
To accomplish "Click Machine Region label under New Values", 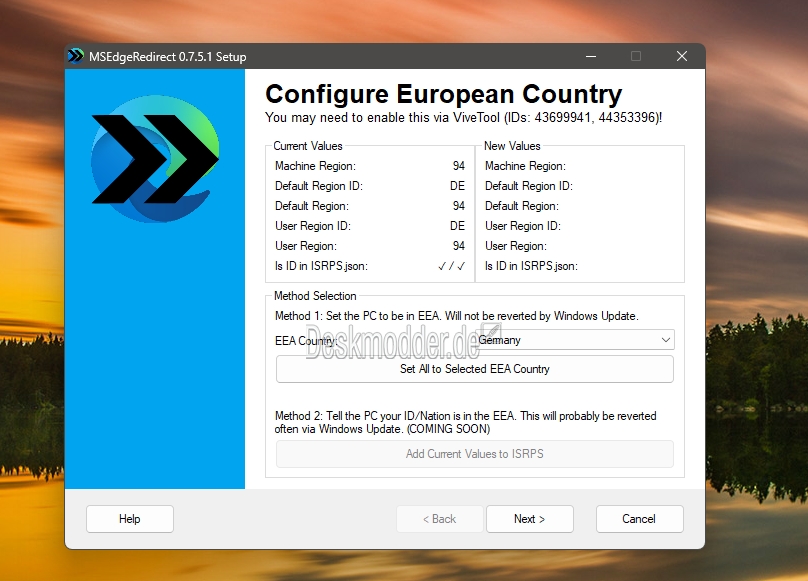I will [x=526, y=166].
